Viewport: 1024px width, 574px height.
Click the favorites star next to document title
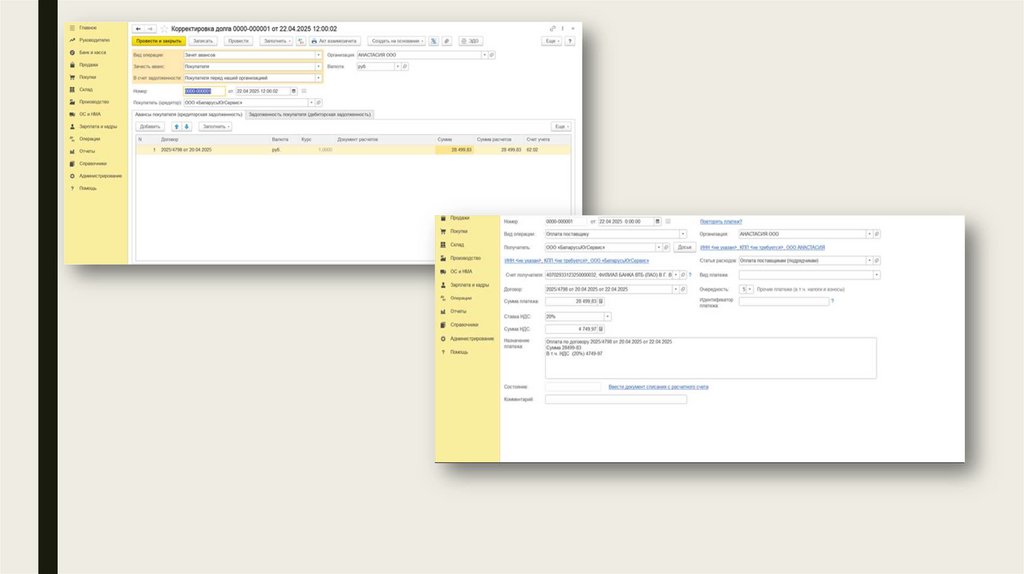tap(164, 29)
